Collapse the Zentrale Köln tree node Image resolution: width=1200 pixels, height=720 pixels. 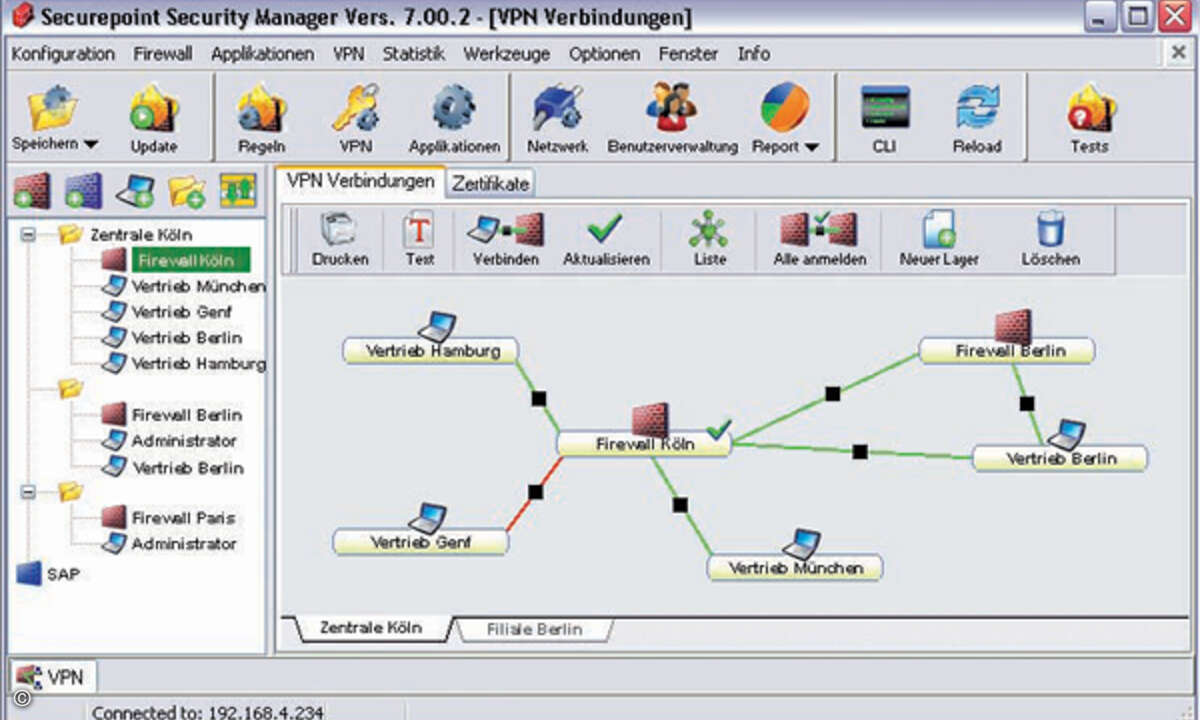pos(28,235)
